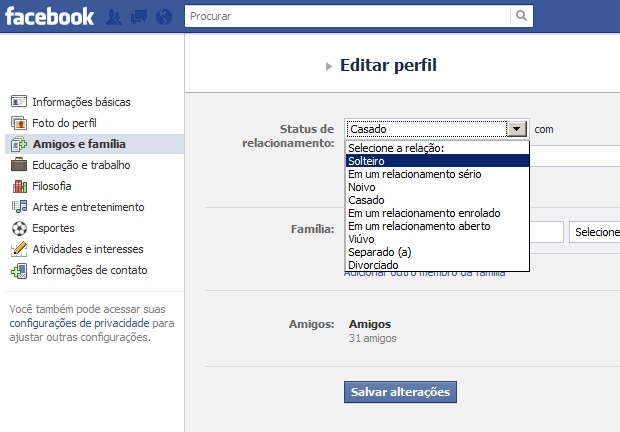Choose Separado (a) option
The height and width of the screenshot is (432, 620).
[437, 252]
